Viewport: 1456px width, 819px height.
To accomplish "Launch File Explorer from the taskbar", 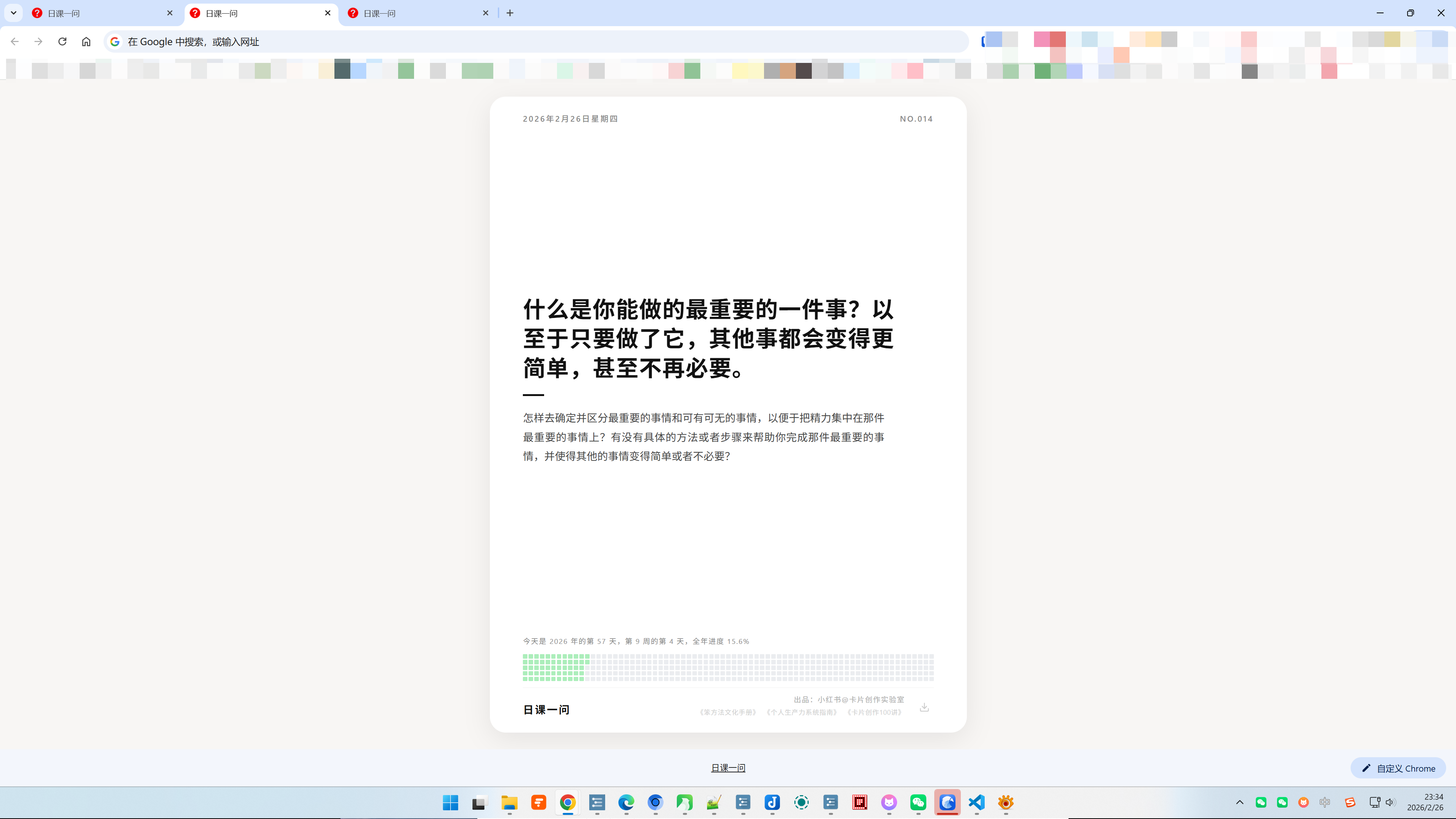I will tap(509, 803).
